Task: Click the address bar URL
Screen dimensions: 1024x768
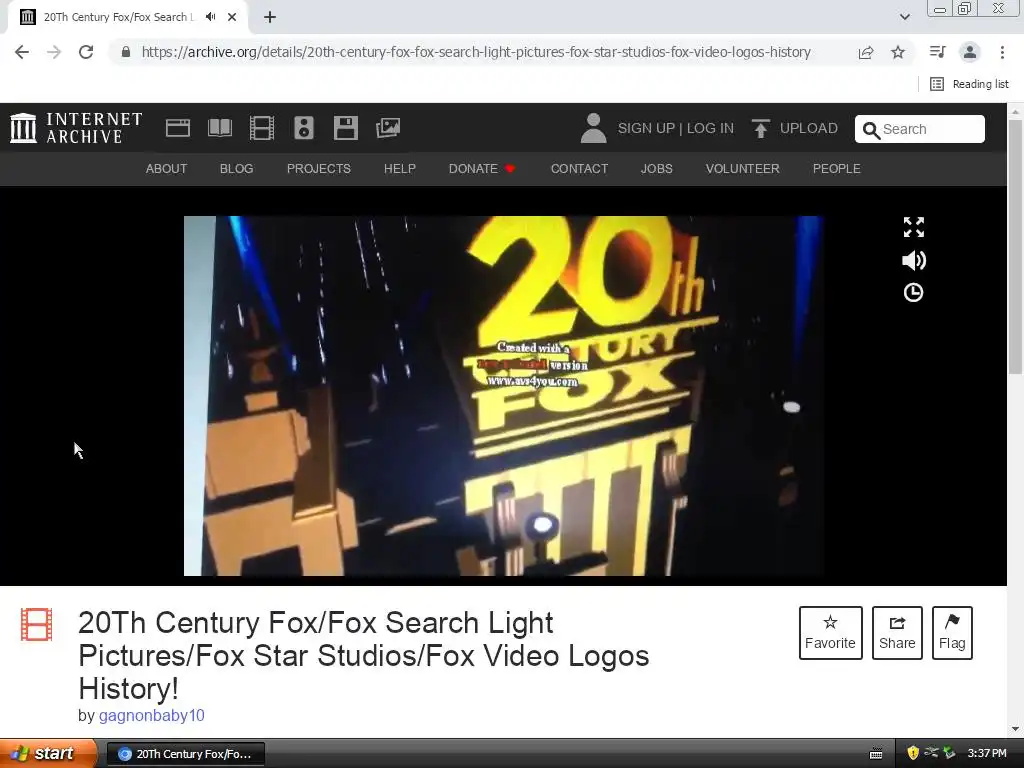Action: (476, 52)
